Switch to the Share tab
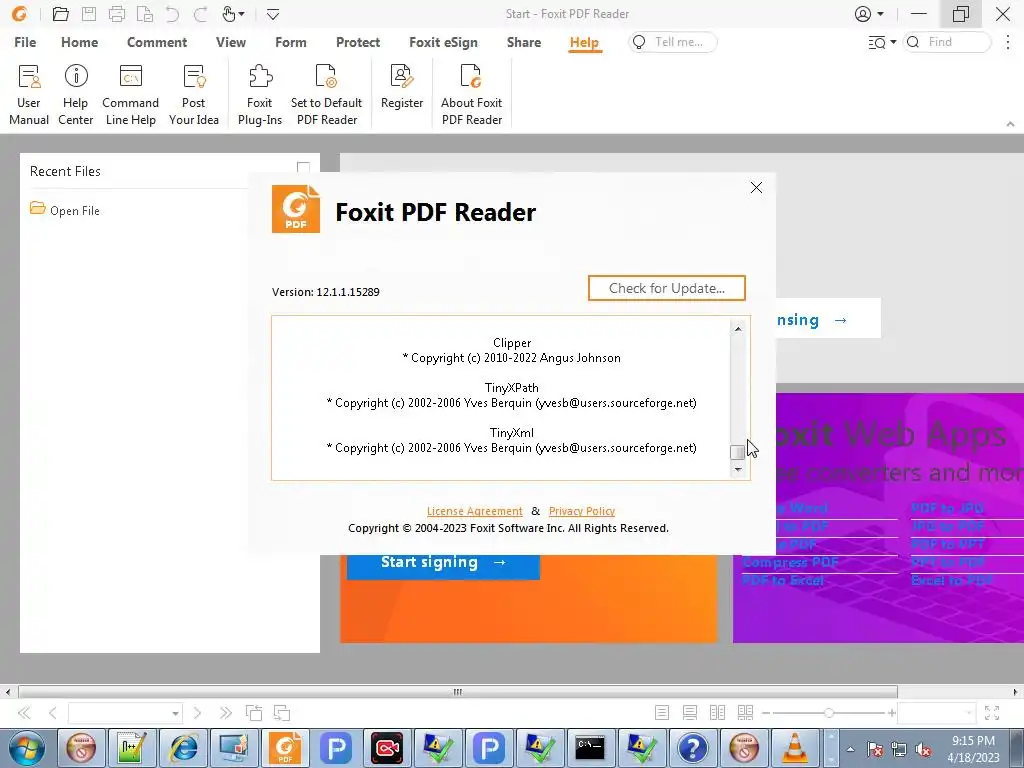This screenshot has height=768, width=1024. coord(524,42)
